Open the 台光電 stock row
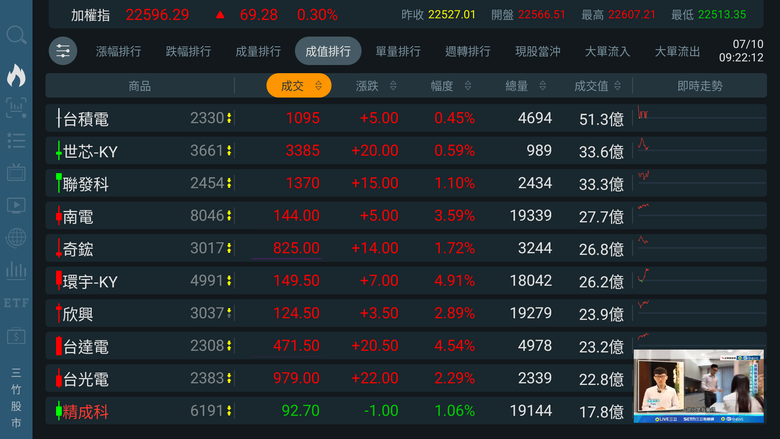 pos(406,378)
